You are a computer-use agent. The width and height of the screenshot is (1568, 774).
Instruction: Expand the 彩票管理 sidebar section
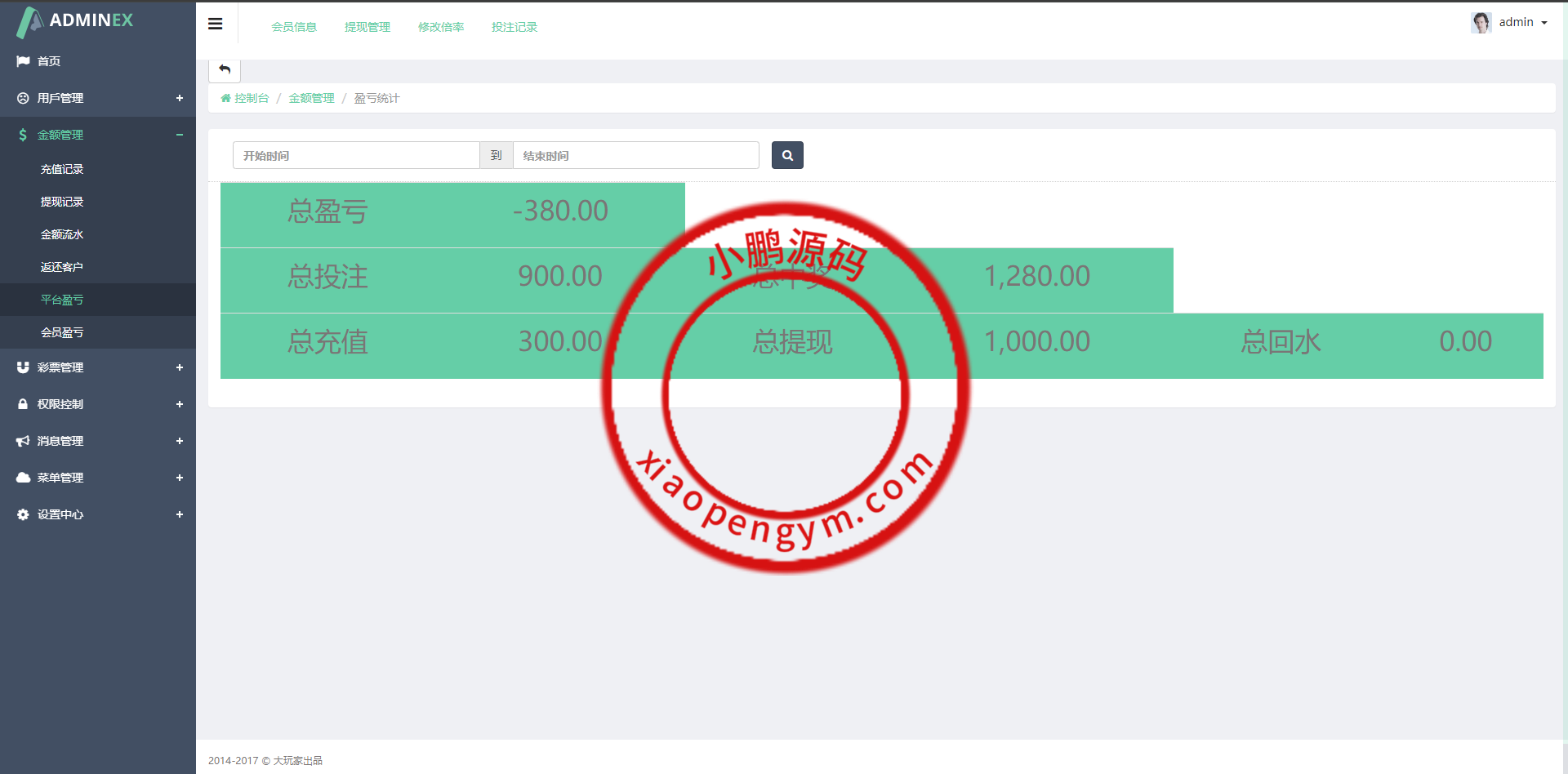click(x=179, y=367)
